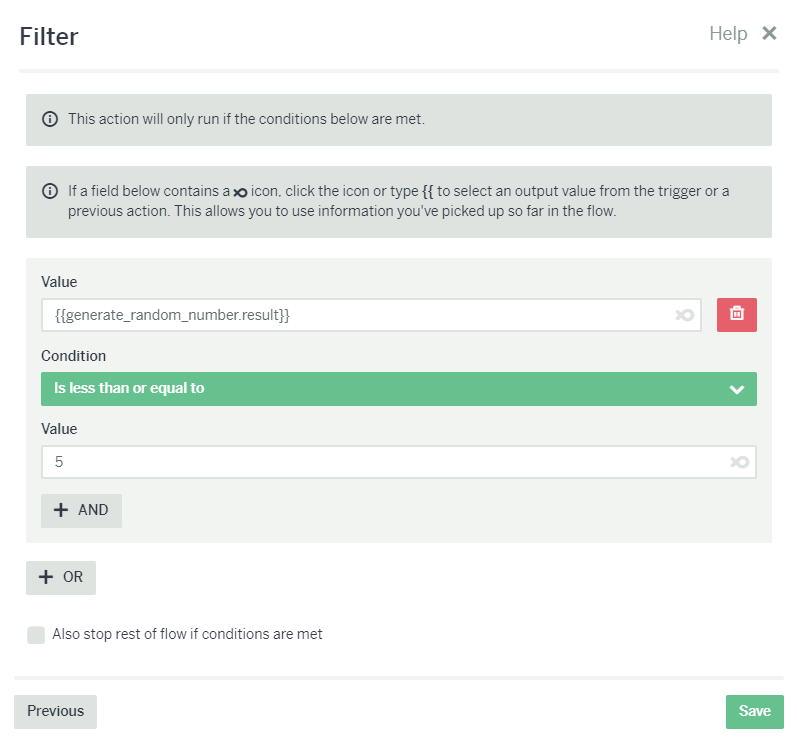Go back with the Previous button
797x744 pixels.
click(x=55, y=711)
